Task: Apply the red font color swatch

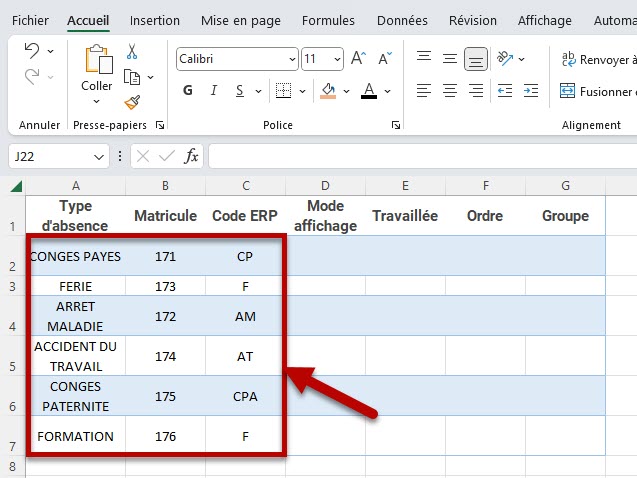Action: coord(368,91)
